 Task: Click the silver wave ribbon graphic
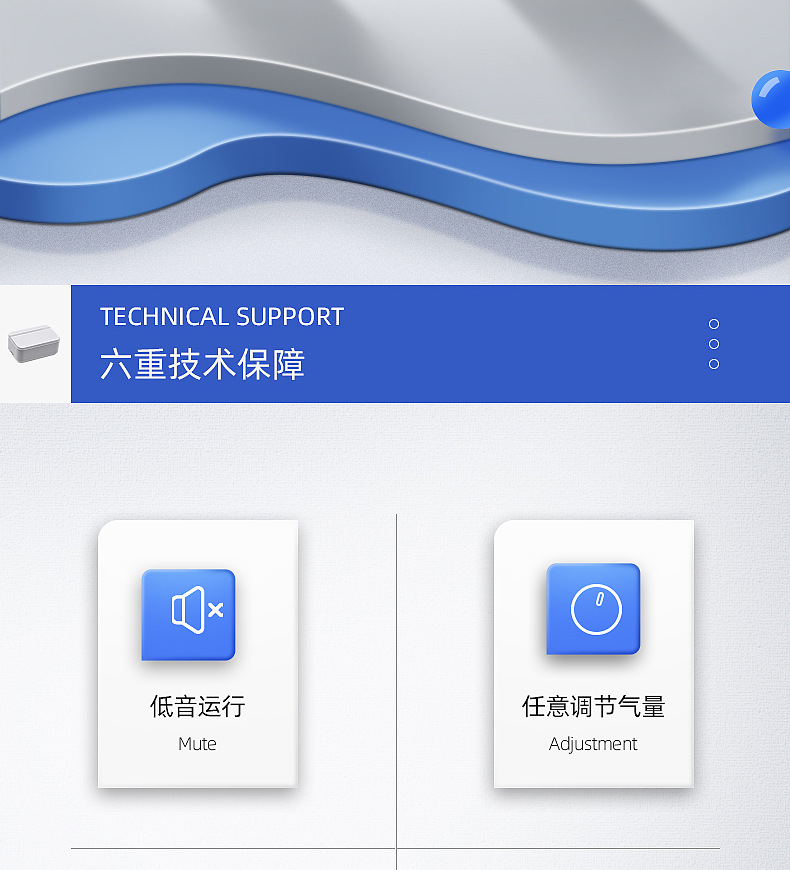tap(388, 94)
